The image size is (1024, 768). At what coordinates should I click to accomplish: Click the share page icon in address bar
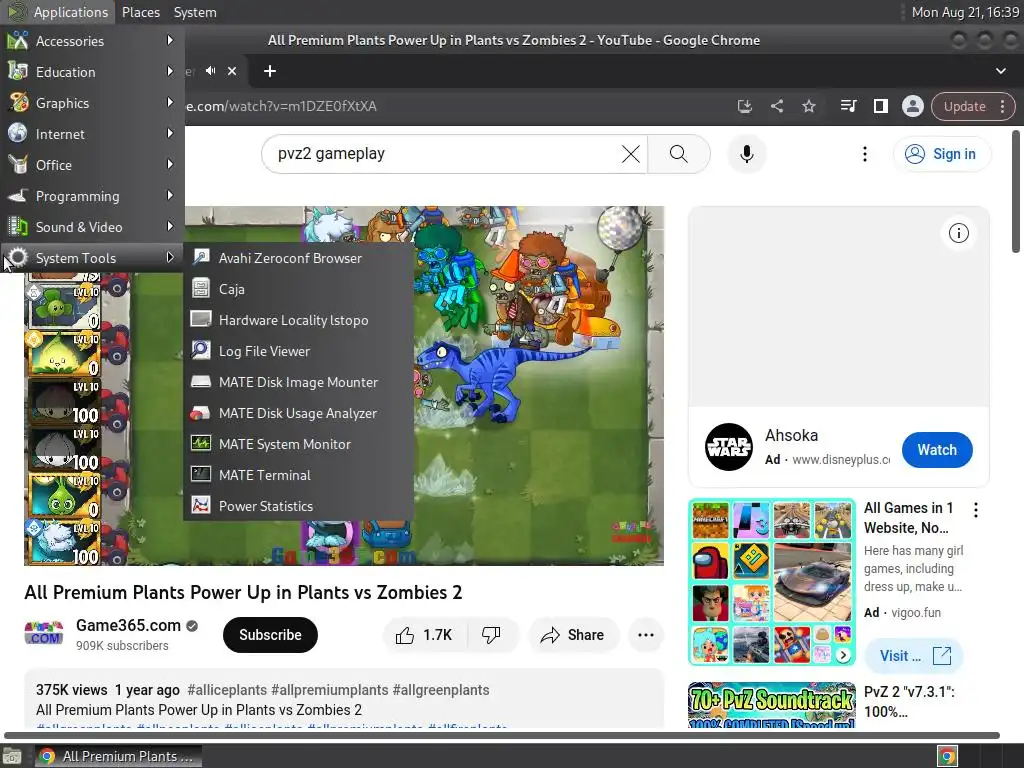tap(776, 106)
